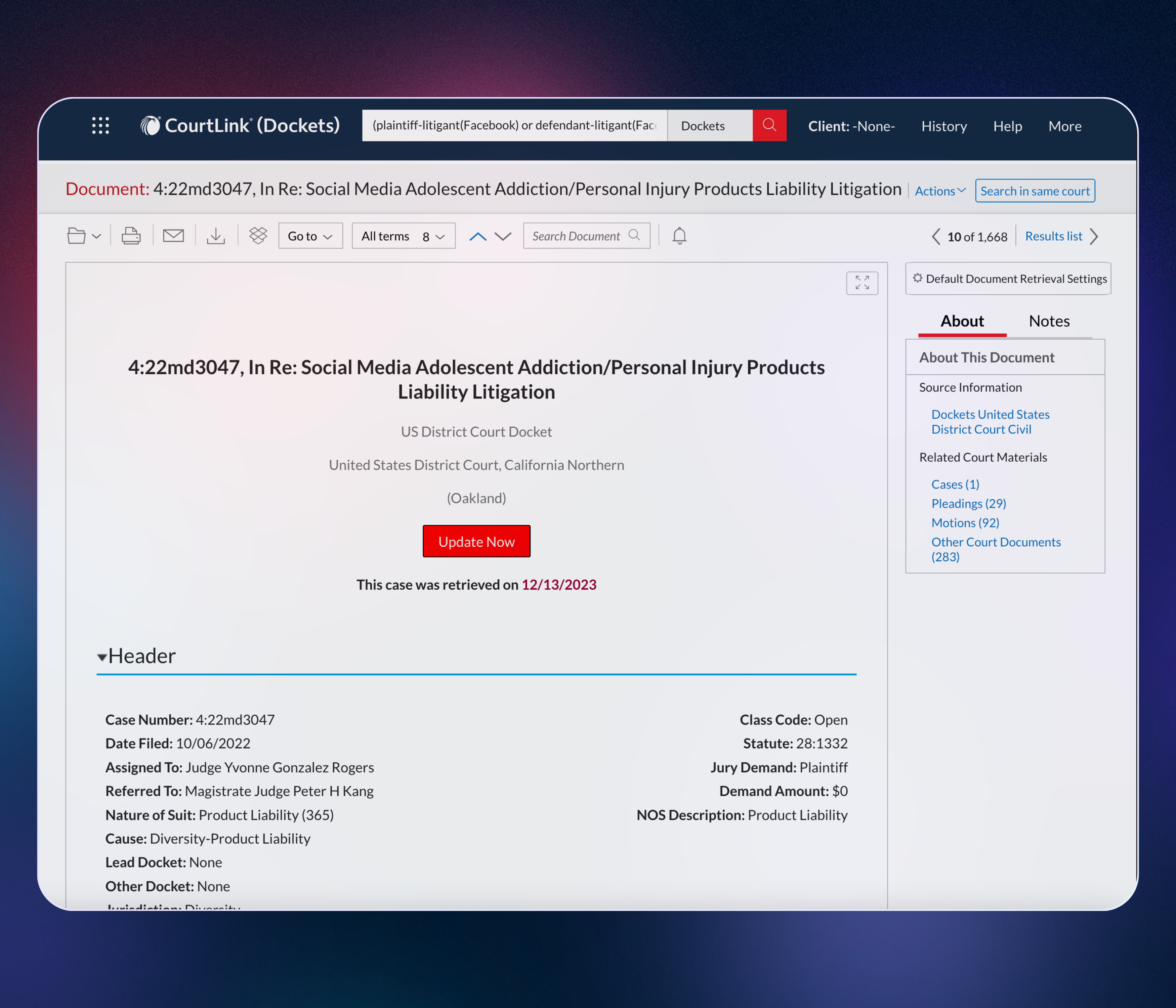This screenshot has width=1176, height=1008.
Task: Click the About This Document heading
Action: (x=986, y=358)
